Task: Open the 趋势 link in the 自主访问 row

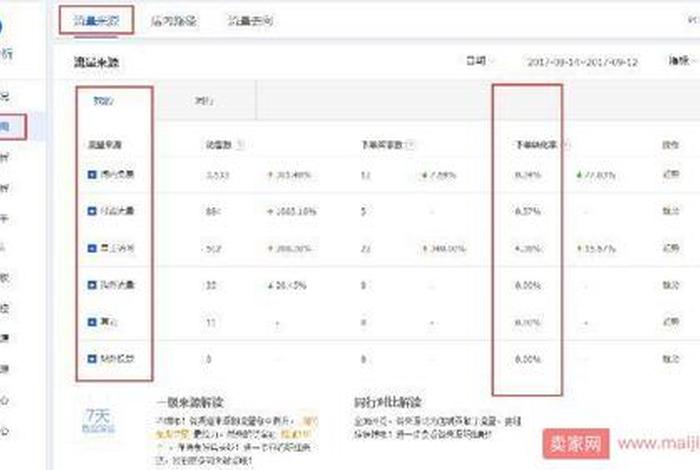Action: [671, 248]
